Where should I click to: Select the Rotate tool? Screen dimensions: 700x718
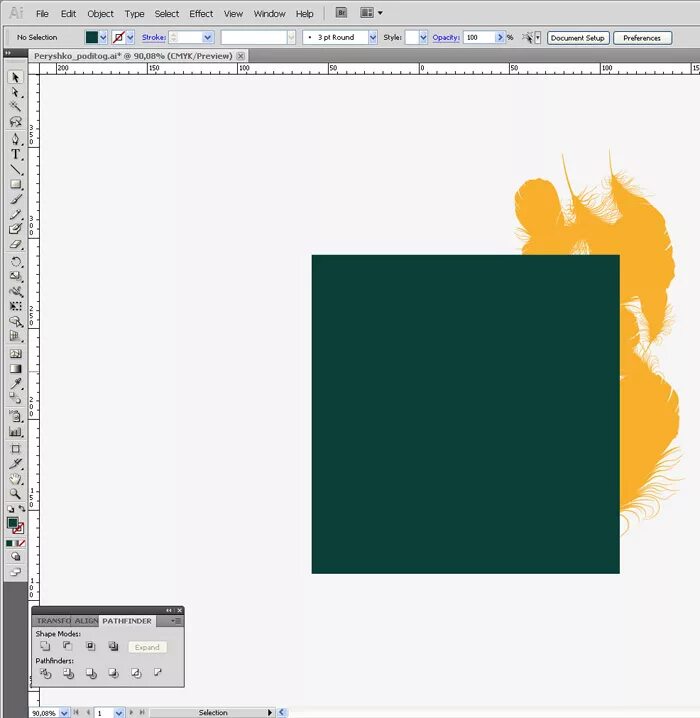coord(15,262)
